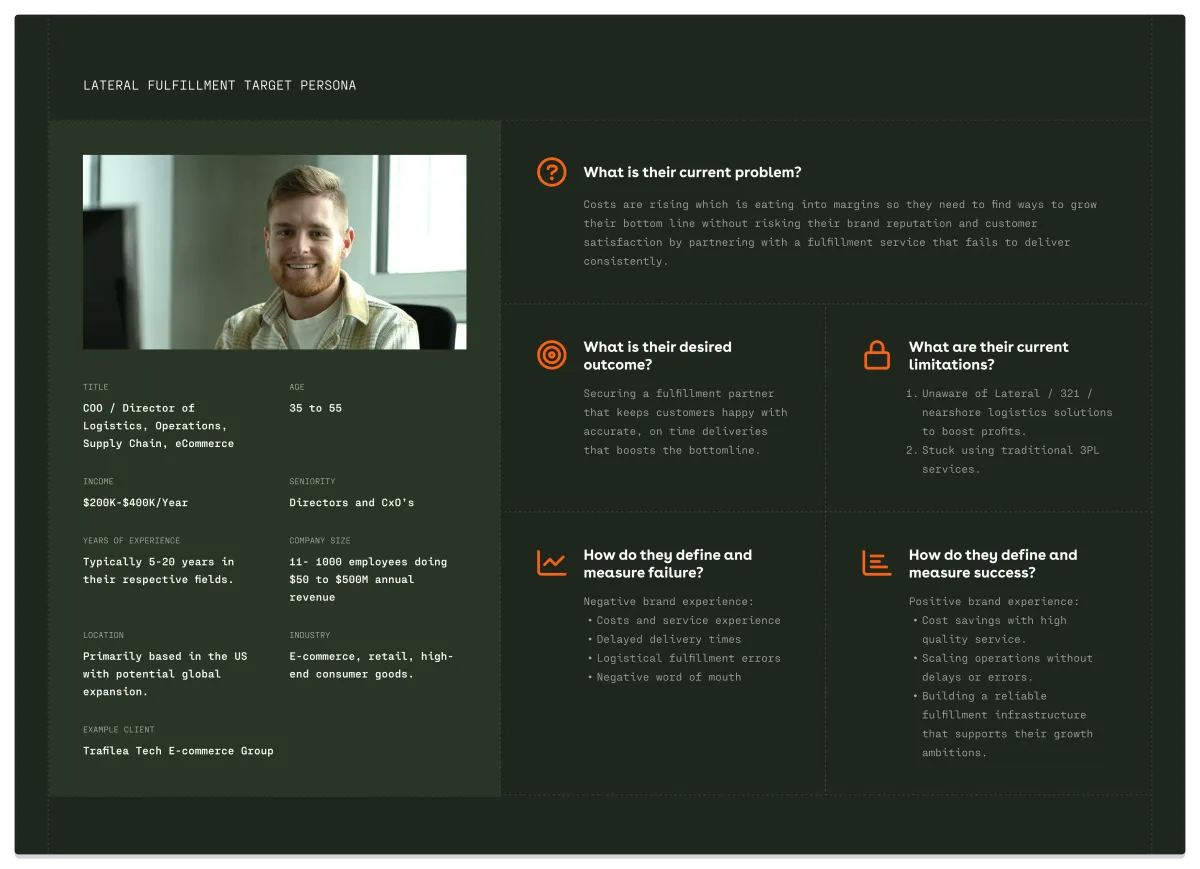Click the bar list icon beside measure success
The width and height of the screenshot is (1200, 869).
pos(877,563)
